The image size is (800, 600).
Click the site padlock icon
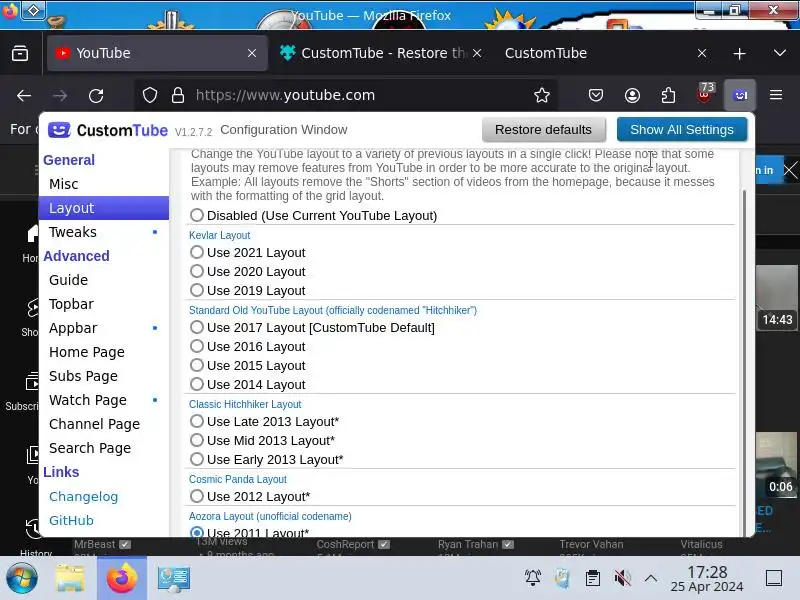[x=178, y=95]
